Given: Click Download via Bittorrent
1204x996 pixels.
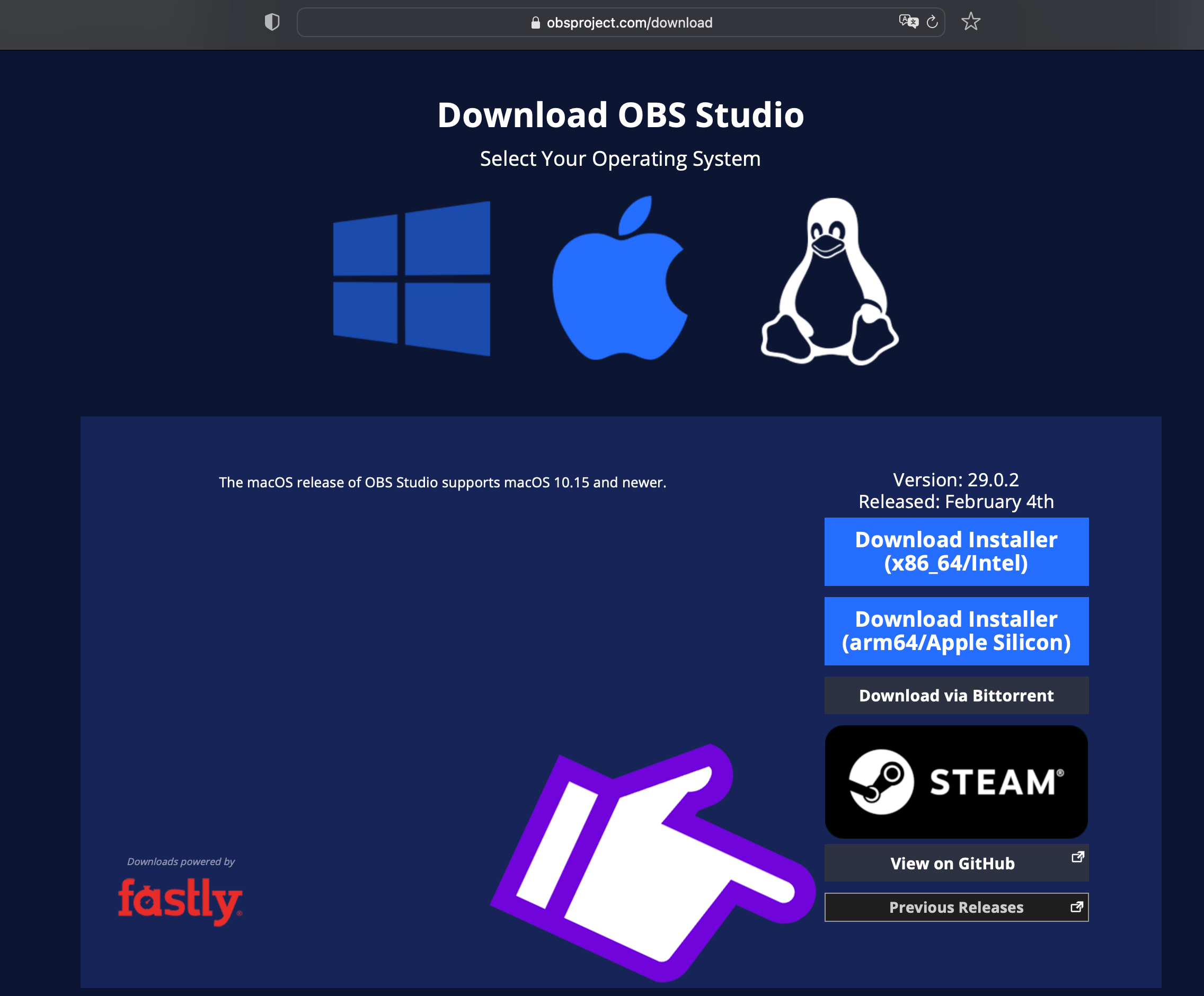Looking at the screenshot, I should (x=957, y=695).
